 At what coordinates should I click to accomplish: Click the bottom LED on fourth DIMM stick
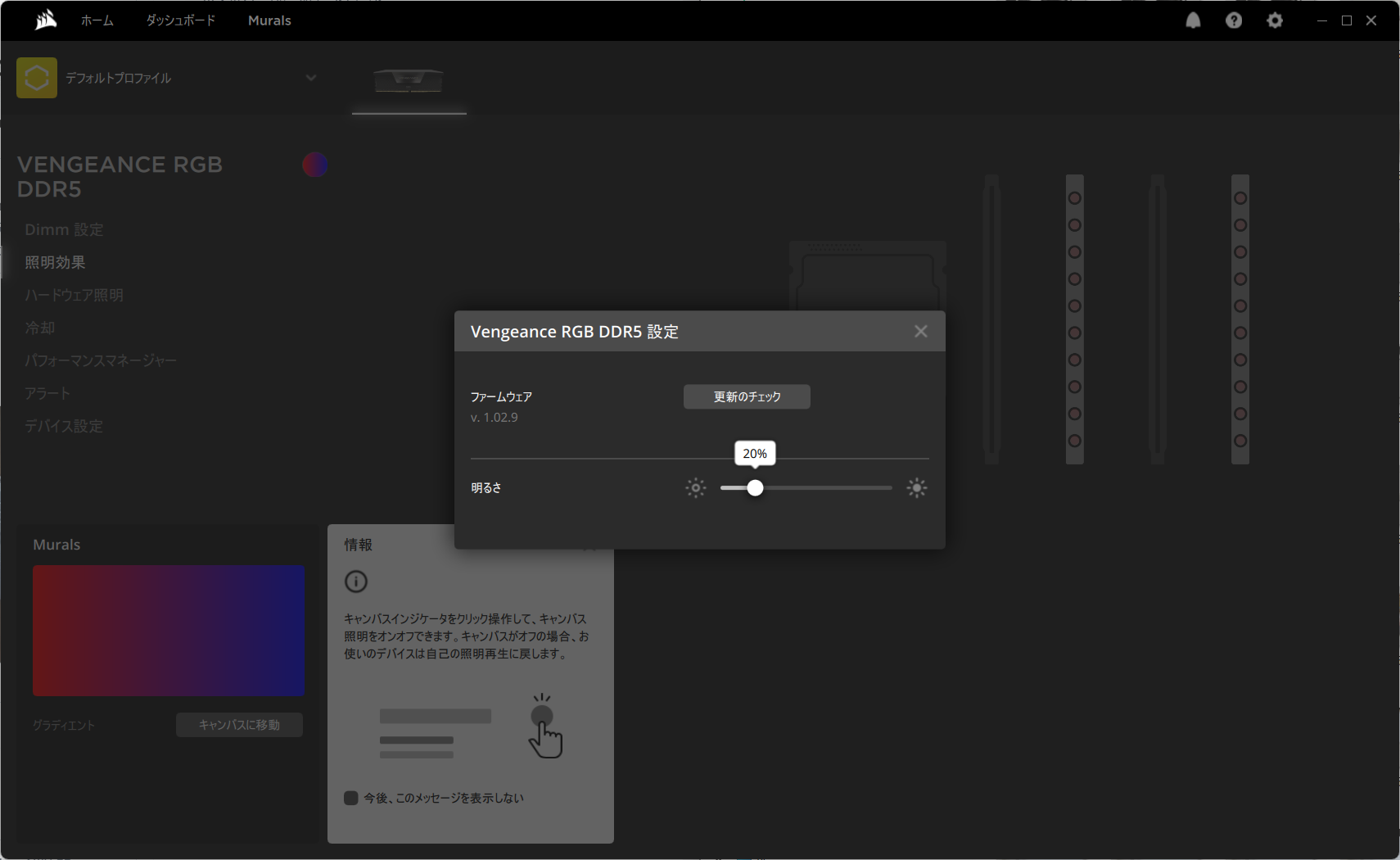click(1240, 441)
